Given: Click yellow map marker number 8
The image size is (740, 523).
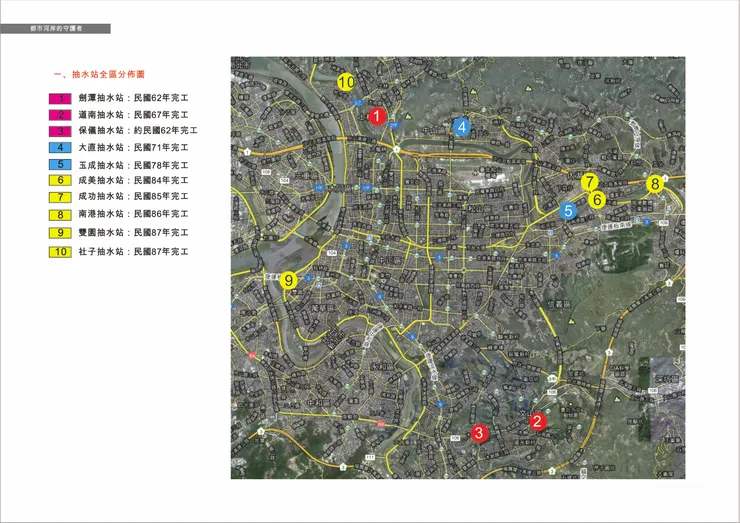Looking at the screenshot, I should (x=655, y=184).
